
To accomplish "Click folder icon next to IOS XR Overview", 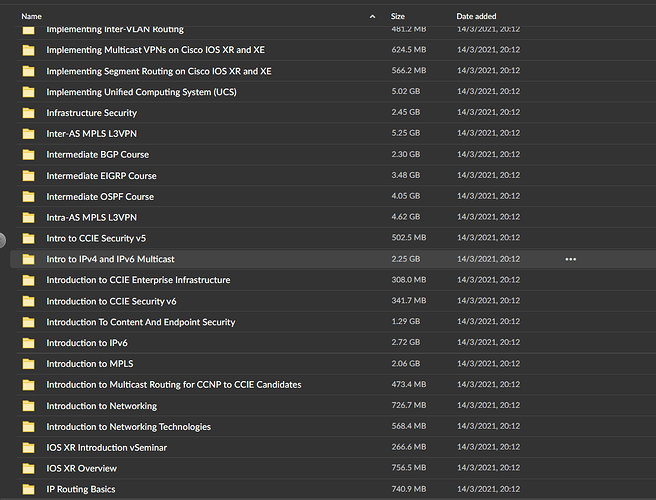I will click(x=28, y=469).
